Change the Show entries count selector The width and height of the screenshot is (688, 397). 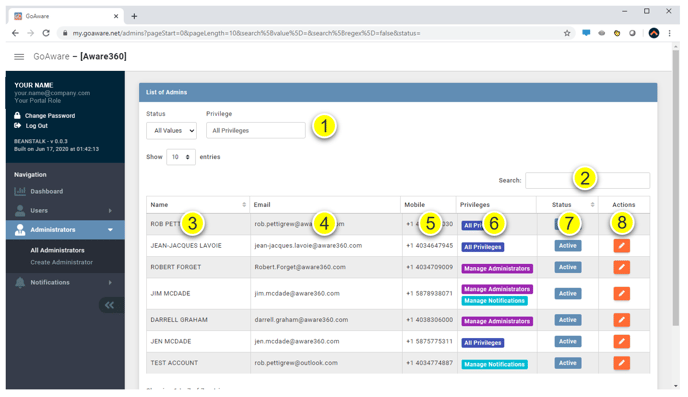pos(181,157)
